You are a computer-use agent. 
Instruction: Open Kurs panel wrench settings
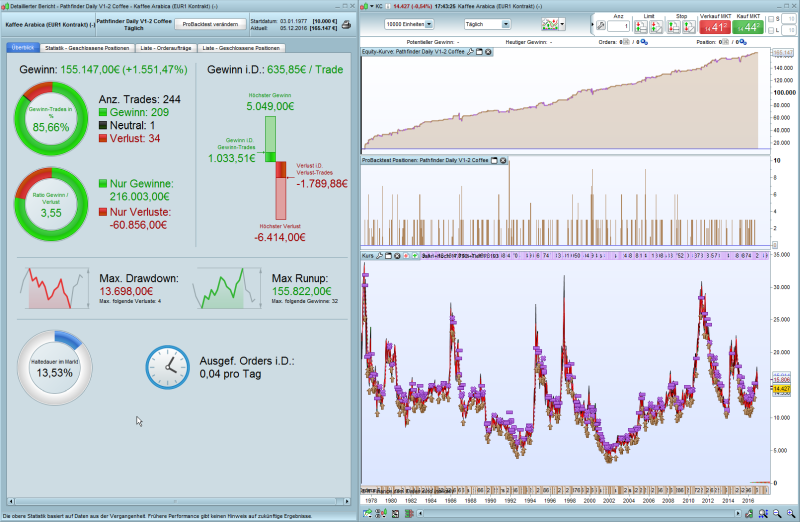379,256
